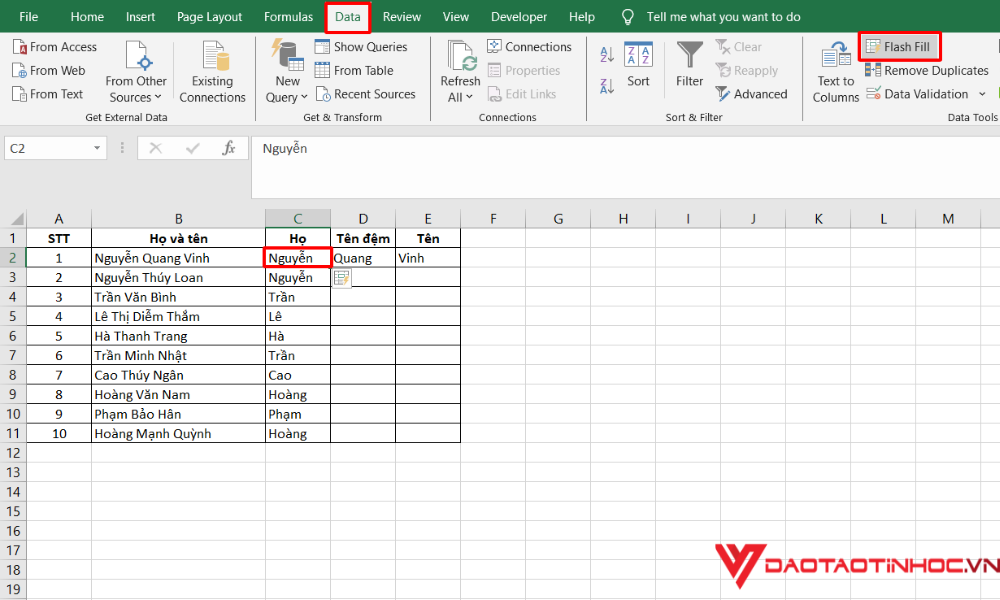Image resolution: width=1000 pixels, height=600 pixels.
Task: Click the Properties button
Action: click(x=524, y=70)
